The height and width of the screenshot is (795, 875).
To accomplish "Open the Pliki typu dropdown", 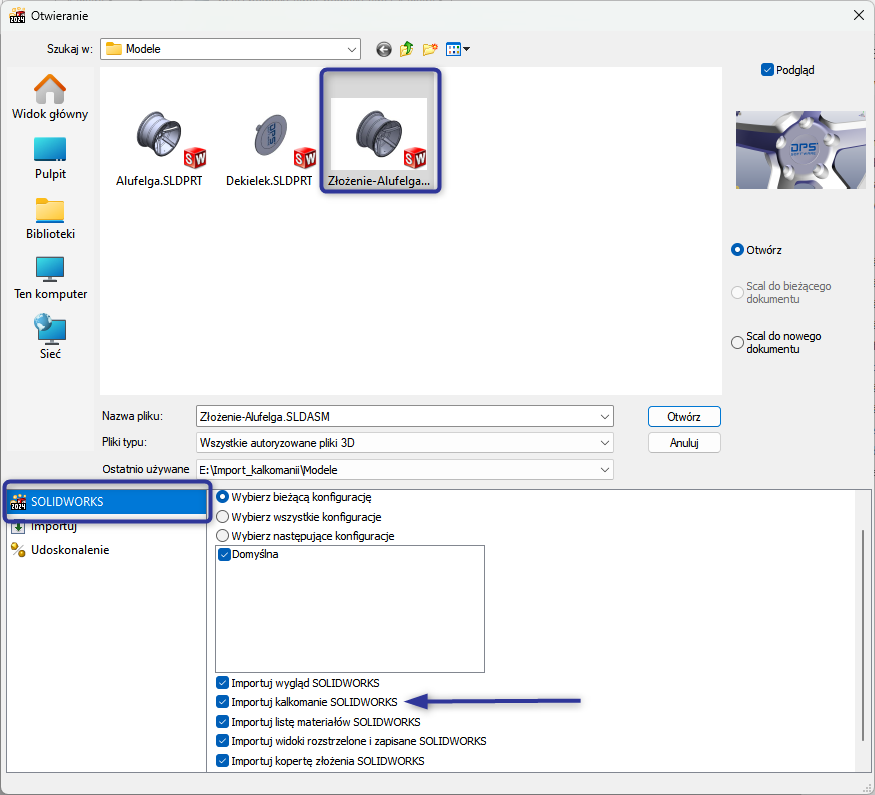I will pos(604,442).
